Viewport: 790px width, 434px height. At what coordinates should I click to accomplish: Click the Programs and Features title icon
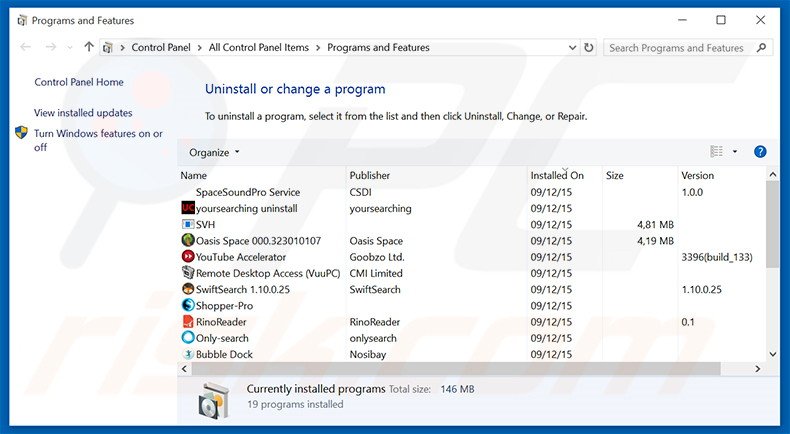pyautogui.click(x=22, y=21)
